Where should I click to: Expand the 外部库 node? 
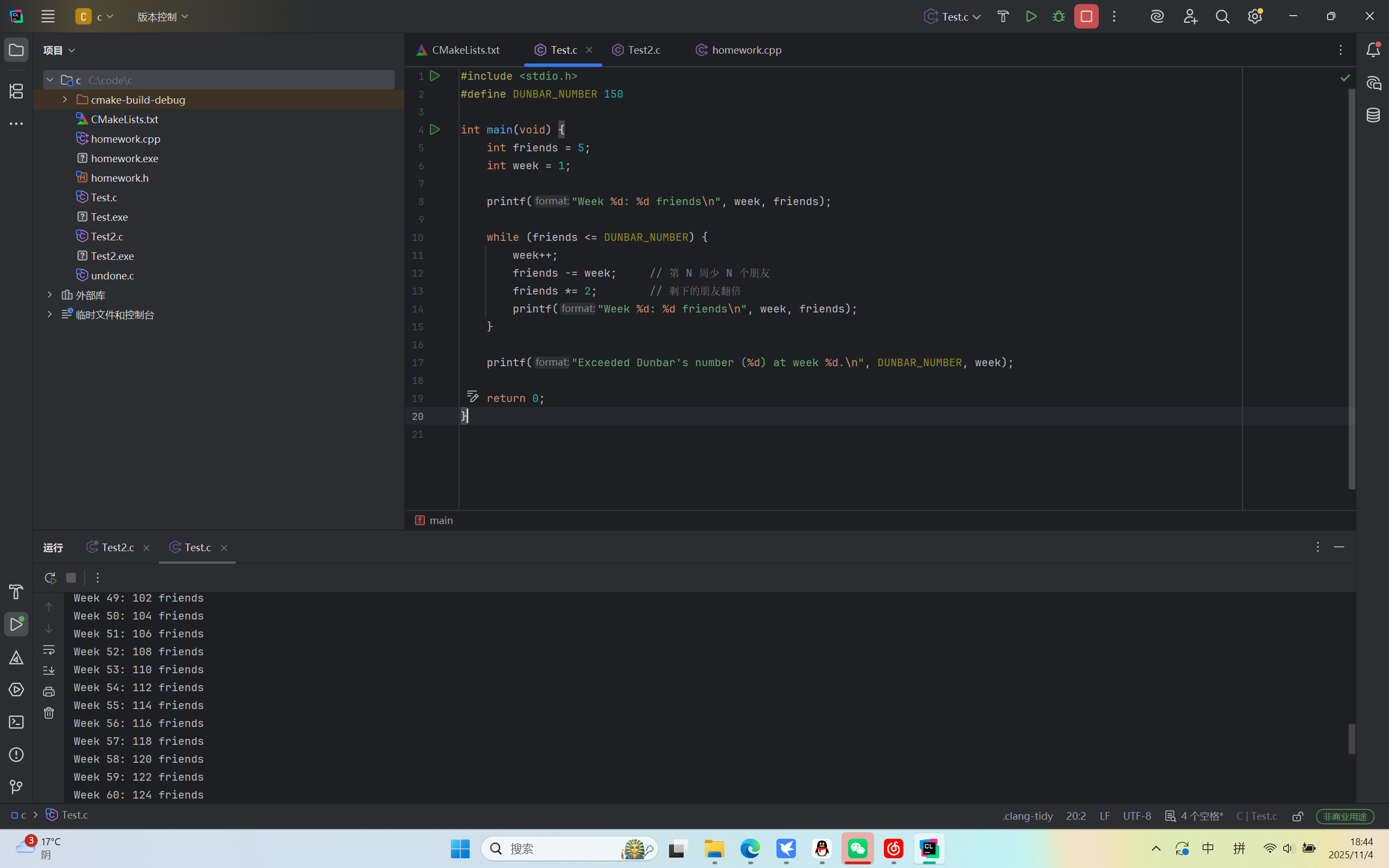pyautogui.click(x=50, y=295)
